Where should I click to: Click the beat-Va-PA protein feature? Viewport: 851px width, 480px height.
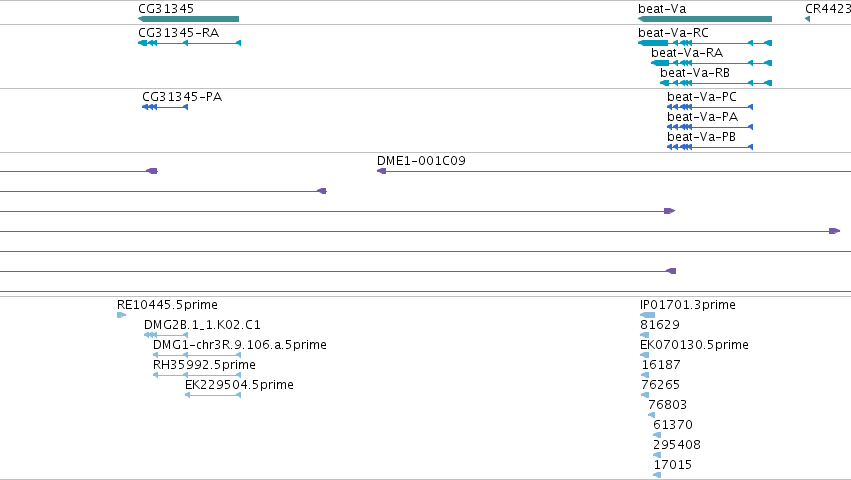[x=710, y=127]
